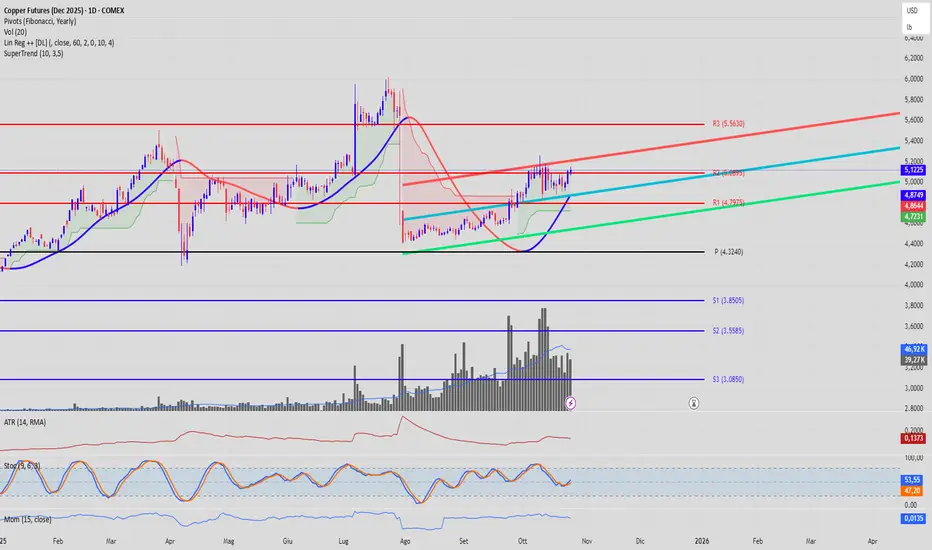Image resolution: width=932 pixels, height=550 pixels.
Task: Click the green 4,7231 price tag
Action: 914,217
